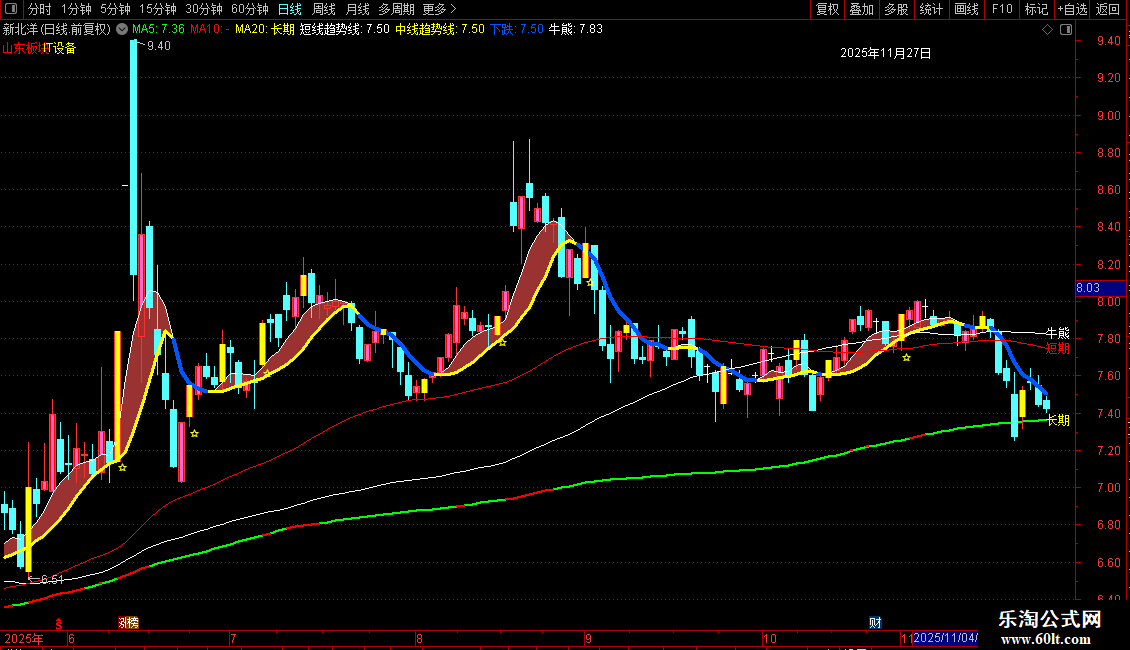Click month 10 on the time axis
The height and width of the screenshot is (650, 1130).
(770, 638)
